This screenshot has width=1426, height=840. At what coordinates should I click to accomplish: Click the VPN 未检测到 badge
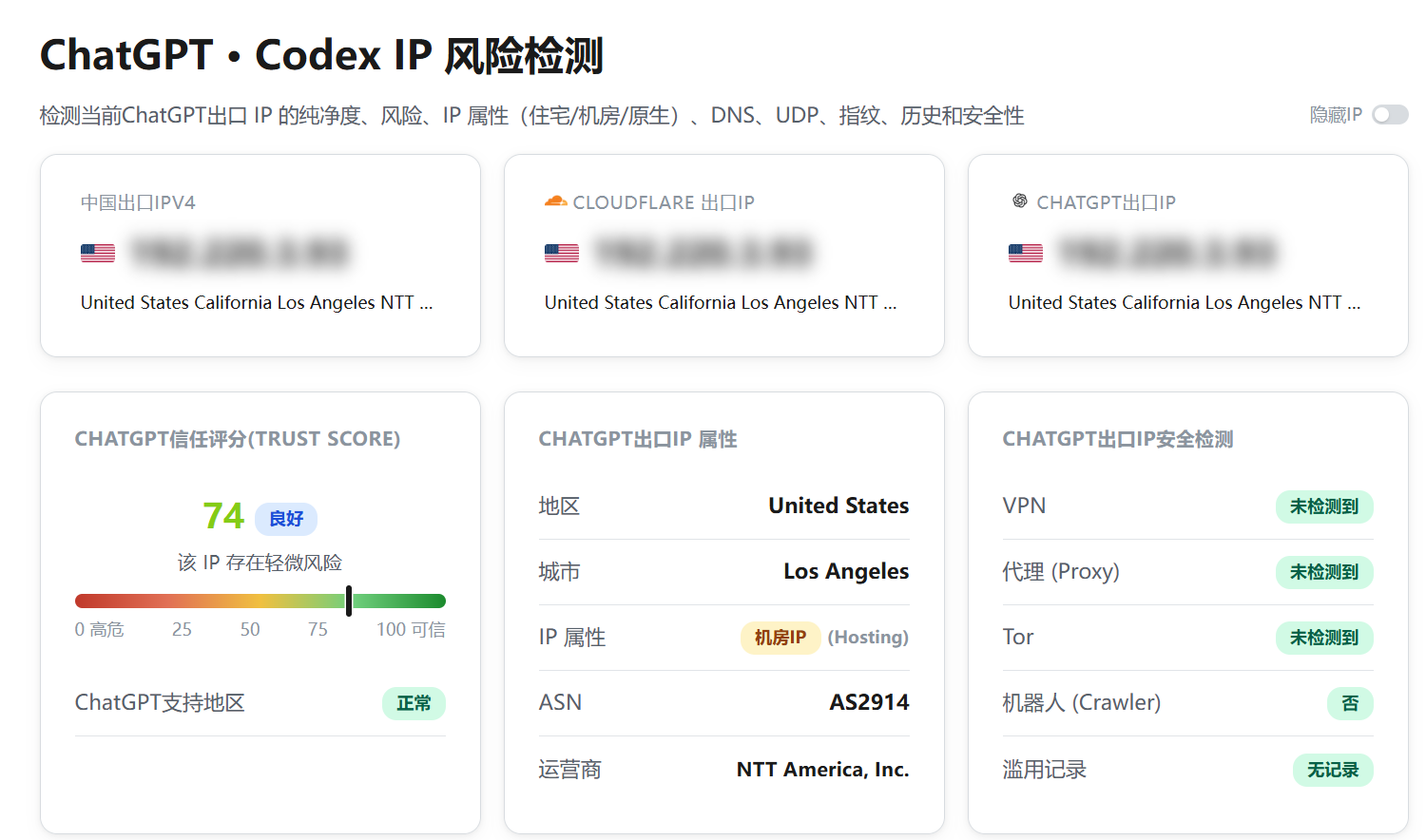[x=1324, y=506]
